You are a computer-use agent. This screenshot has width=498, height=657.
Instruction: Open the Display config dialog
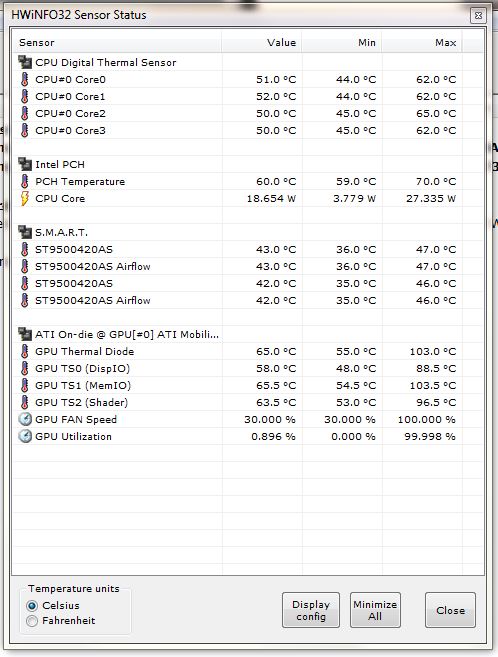pyautogui.click(x=311, y=610)
